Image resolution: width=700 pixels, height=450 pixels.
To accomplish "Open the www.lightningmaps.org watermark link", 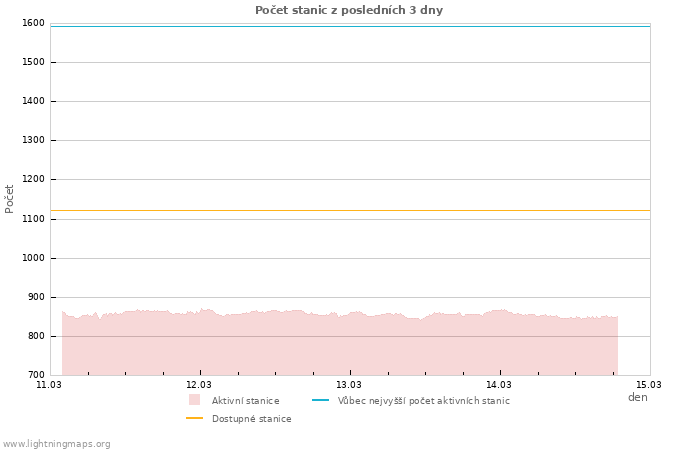I will pyautogui.click(x=56, y=444).
